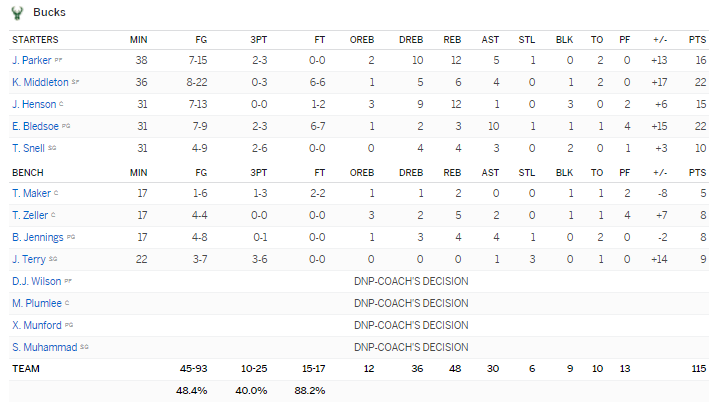Click the BENCH section header
Viewport: 716px width, 411px height.
tap(27, 172)
